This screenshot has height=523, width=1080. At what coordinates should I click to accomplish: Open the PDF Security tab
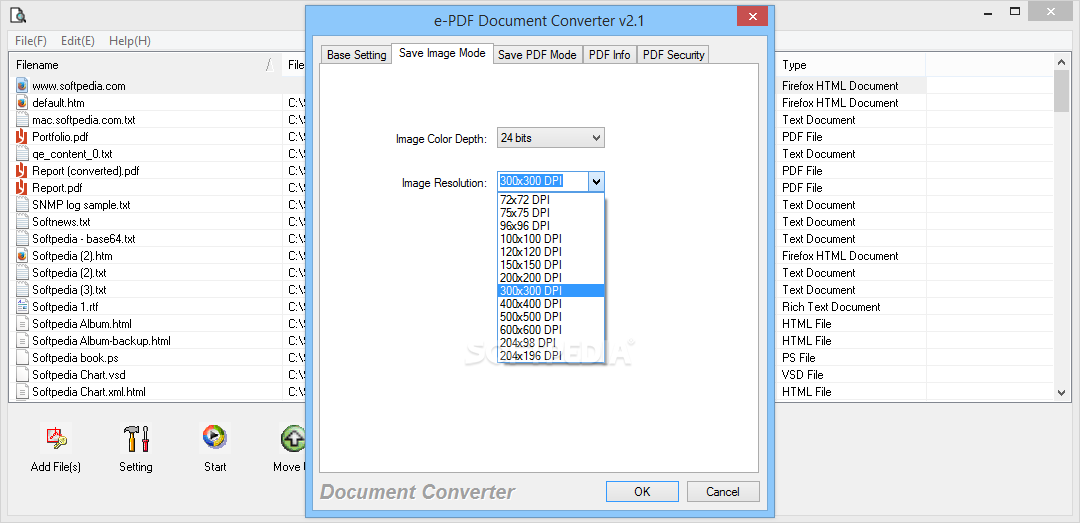(x=673, y=55)
